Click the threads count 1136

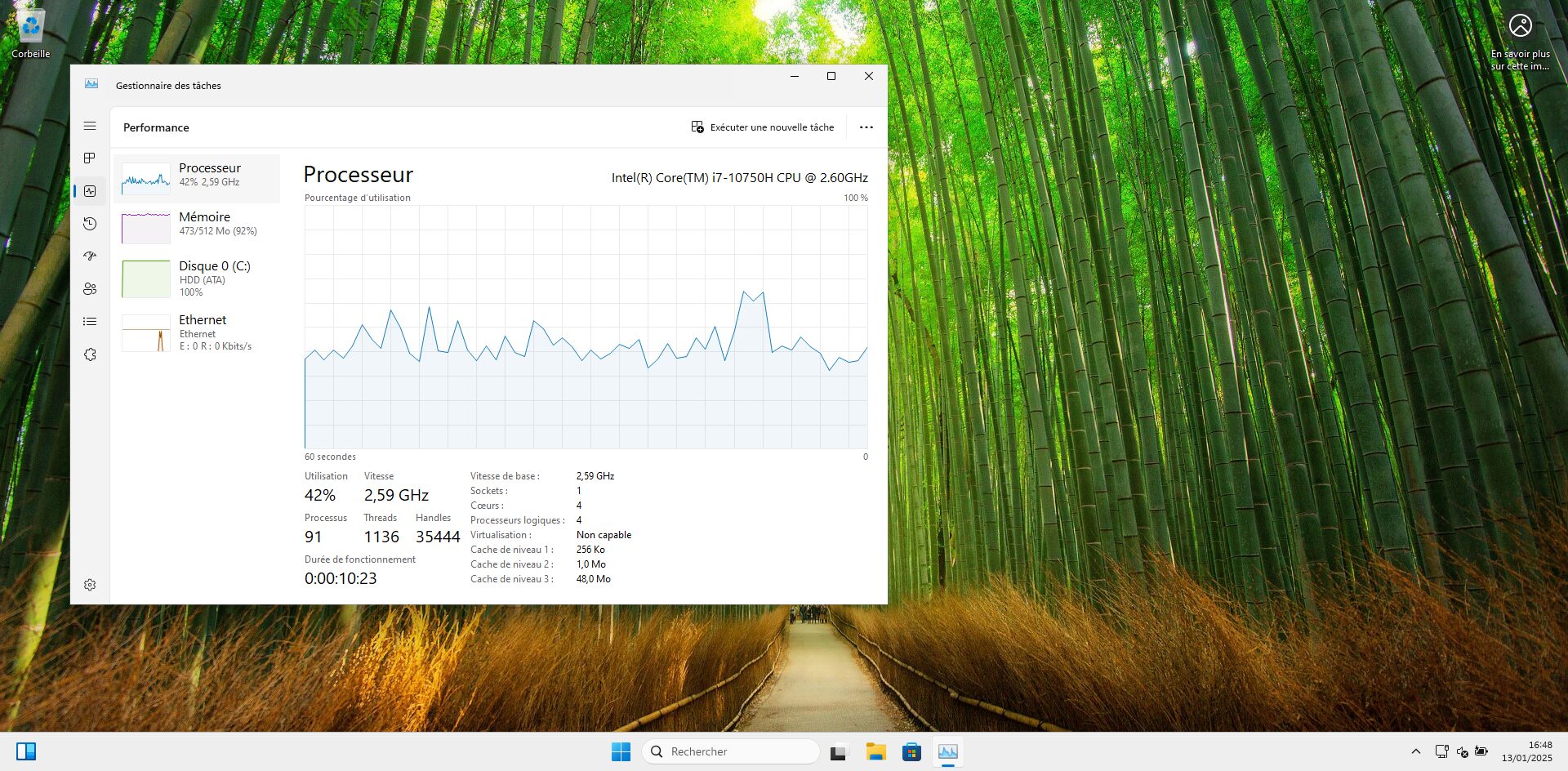(x=381, y=537)
